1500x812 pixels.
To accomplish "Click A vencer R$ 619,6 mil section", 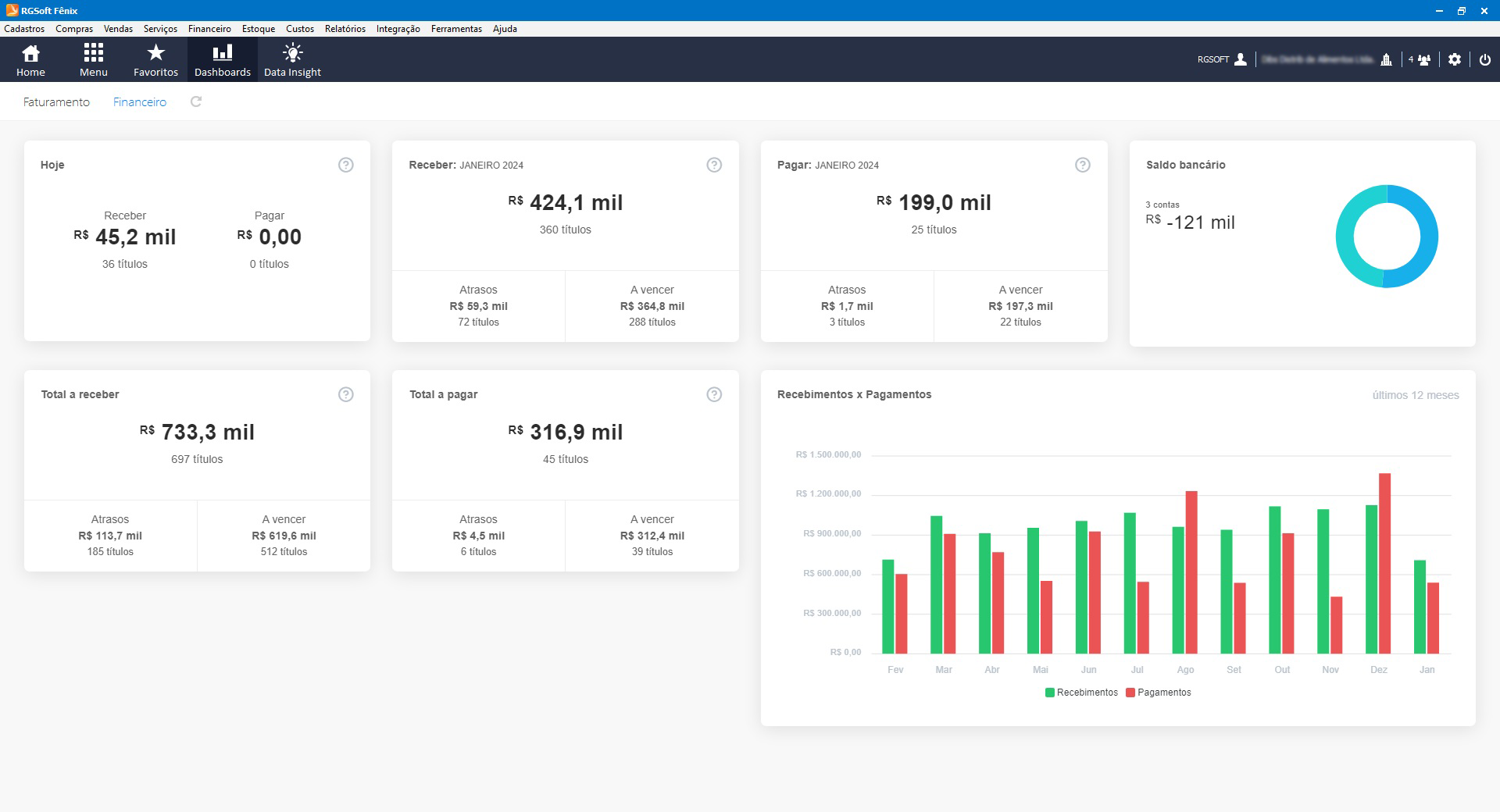I will (x=284, y=536).
